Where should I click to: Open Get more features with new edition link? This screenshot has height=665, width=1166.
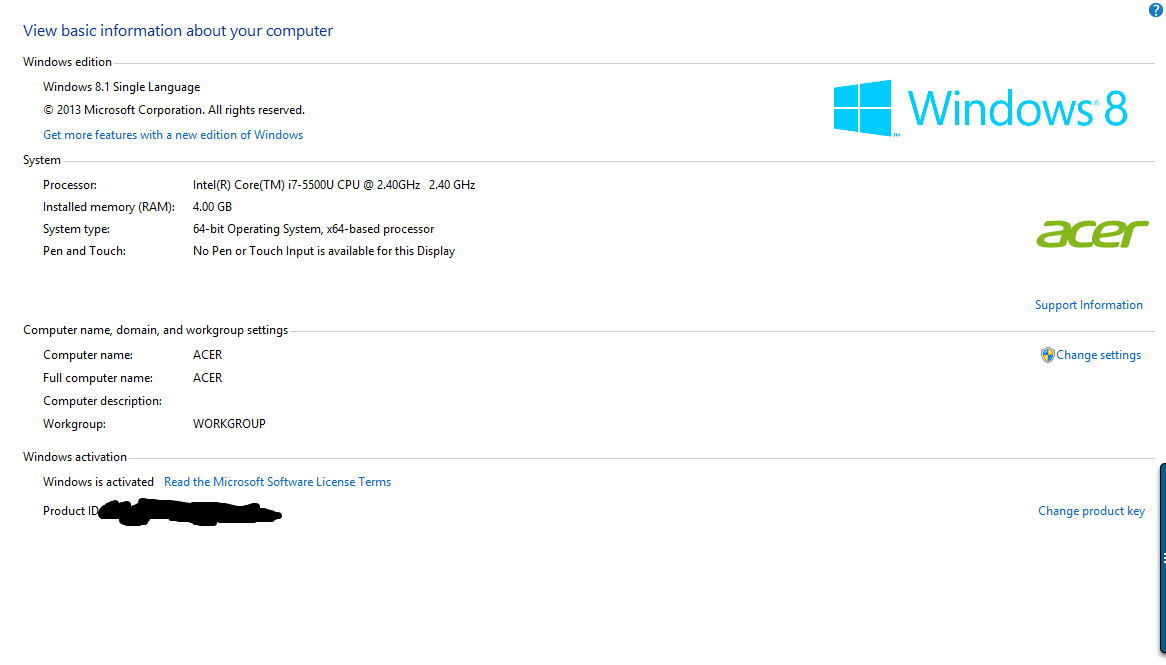[173, 135]
